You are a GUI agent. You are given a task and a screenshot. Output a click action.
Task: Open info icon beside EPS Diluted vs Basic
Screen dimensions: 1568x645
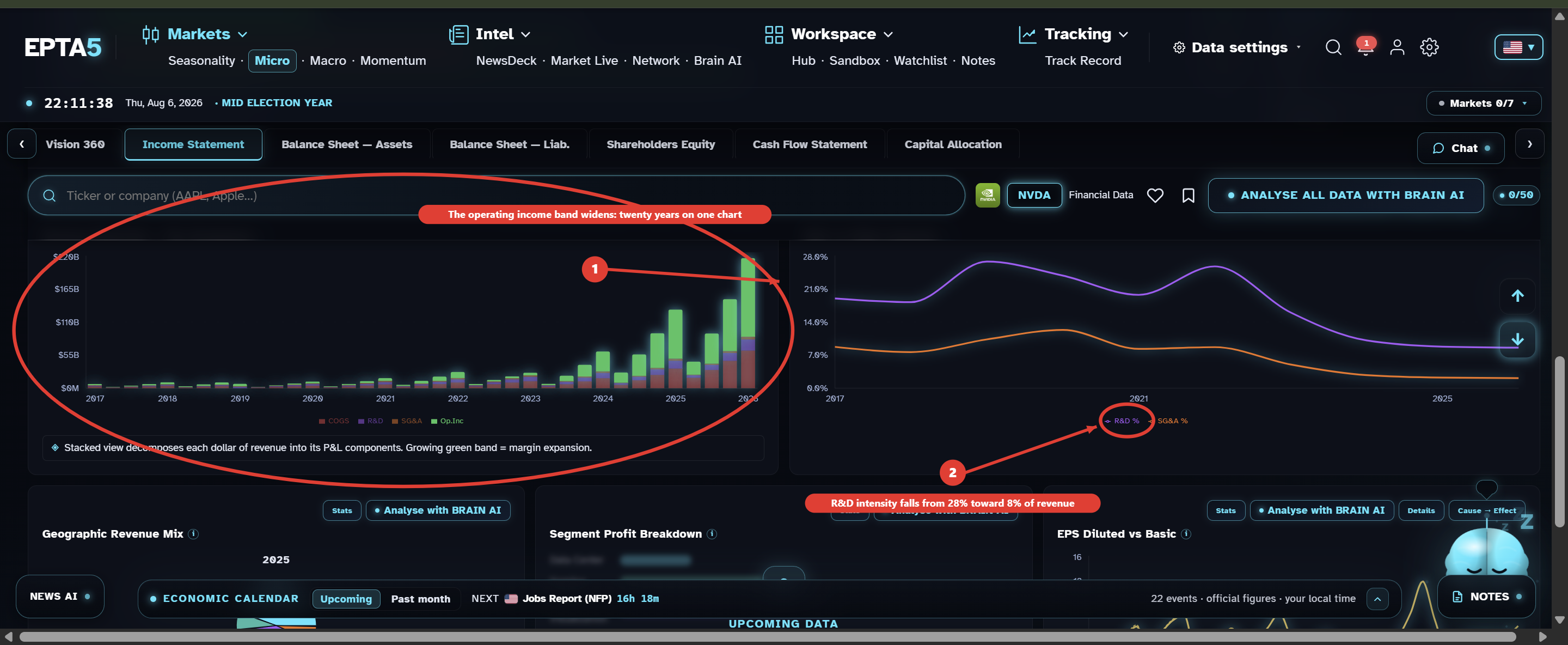(1186, 534)
